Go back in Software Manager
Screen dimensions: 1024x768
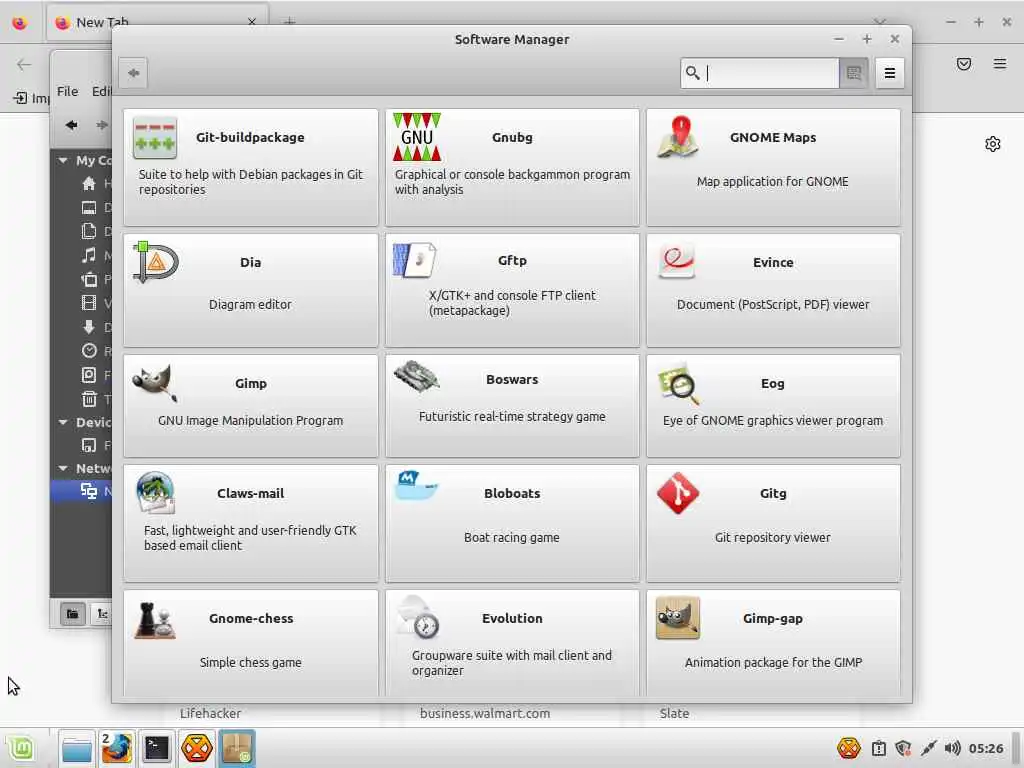click(x=133, y=72)
